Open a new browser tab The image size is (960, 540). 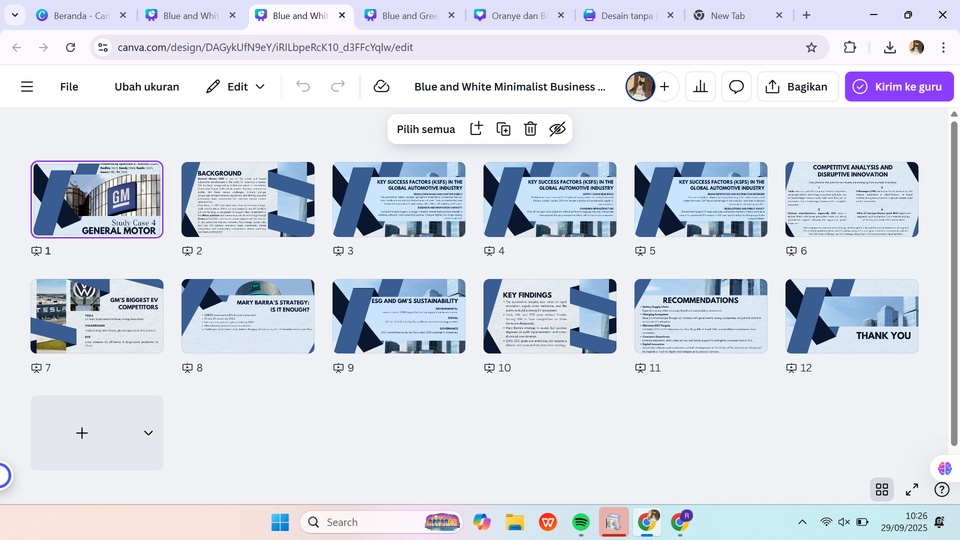coord(806,15)
